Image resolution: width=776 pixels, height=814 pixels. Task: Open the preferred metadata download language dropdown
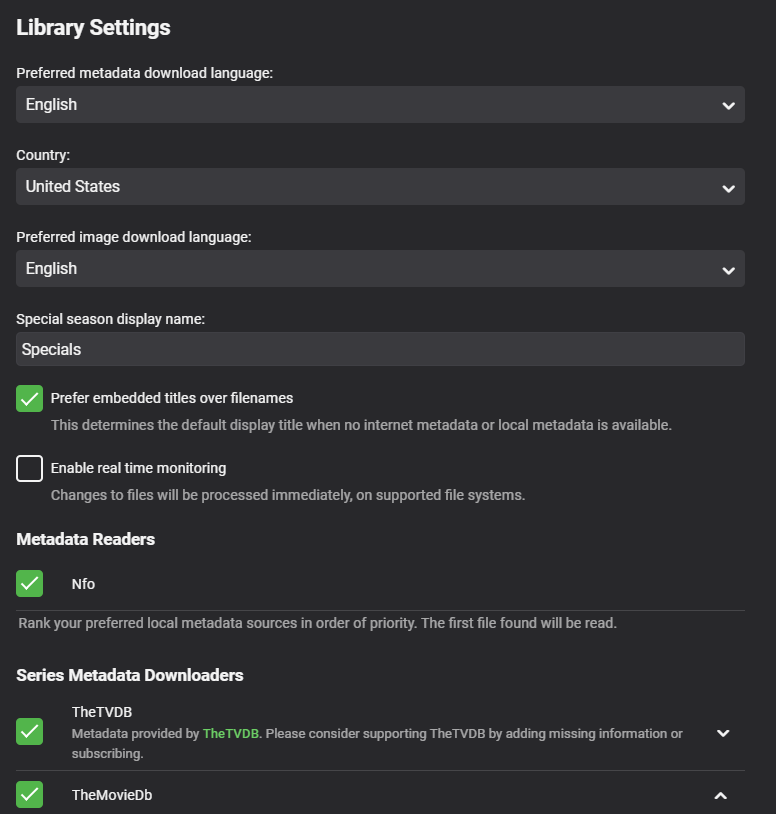tap(380, 105)
